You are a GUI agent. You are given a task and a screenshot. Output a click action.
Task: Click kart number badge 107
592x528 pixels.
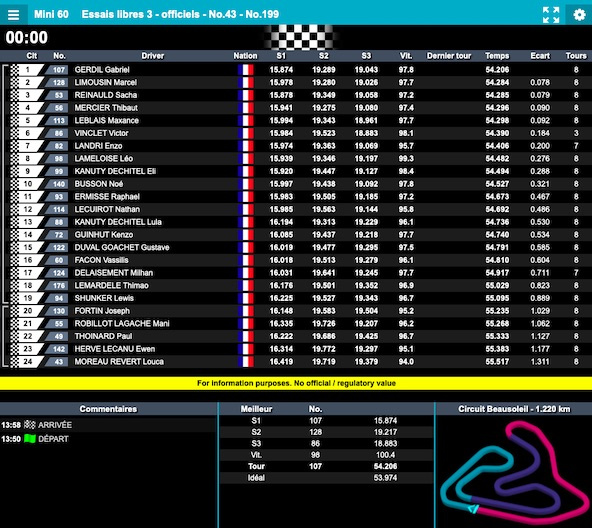(57, 69)
